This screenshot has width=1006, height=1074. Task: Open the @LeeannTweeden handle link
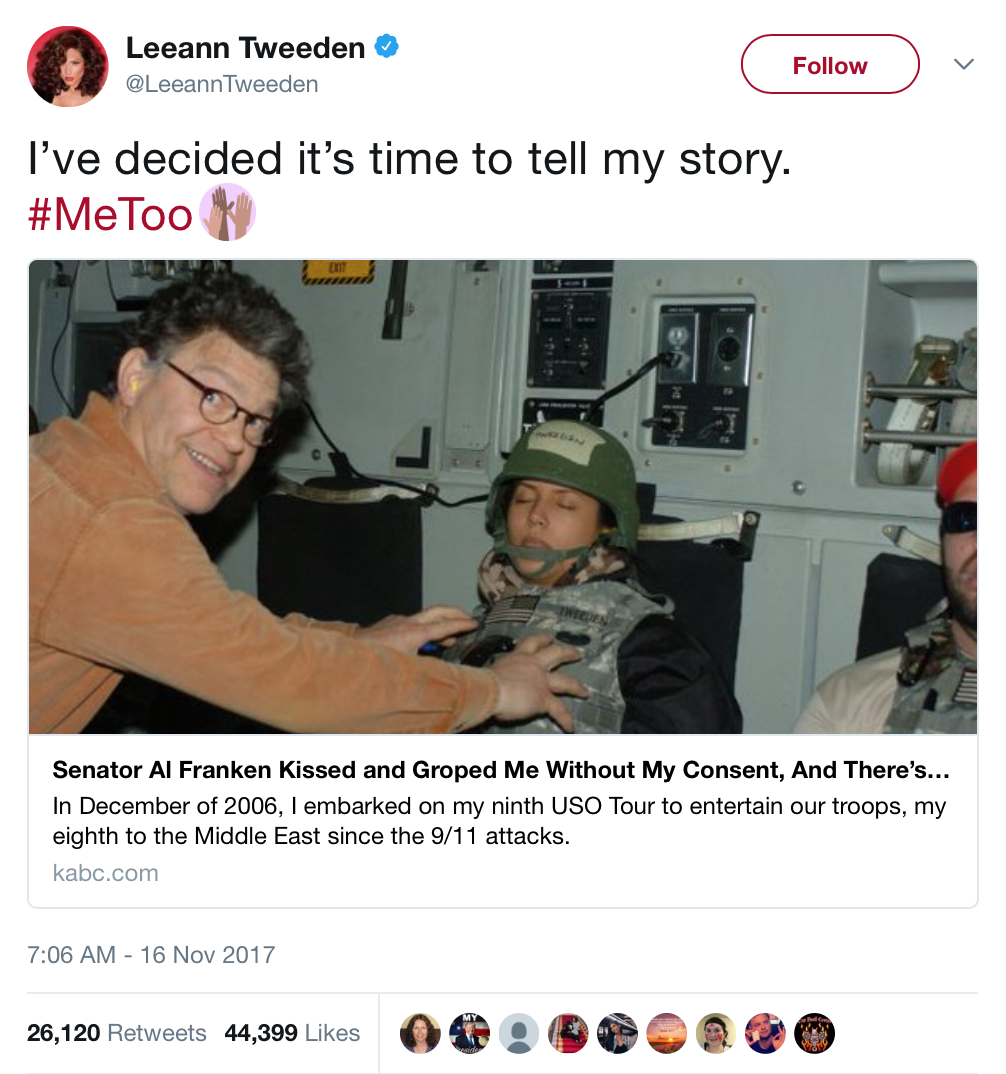222,84
